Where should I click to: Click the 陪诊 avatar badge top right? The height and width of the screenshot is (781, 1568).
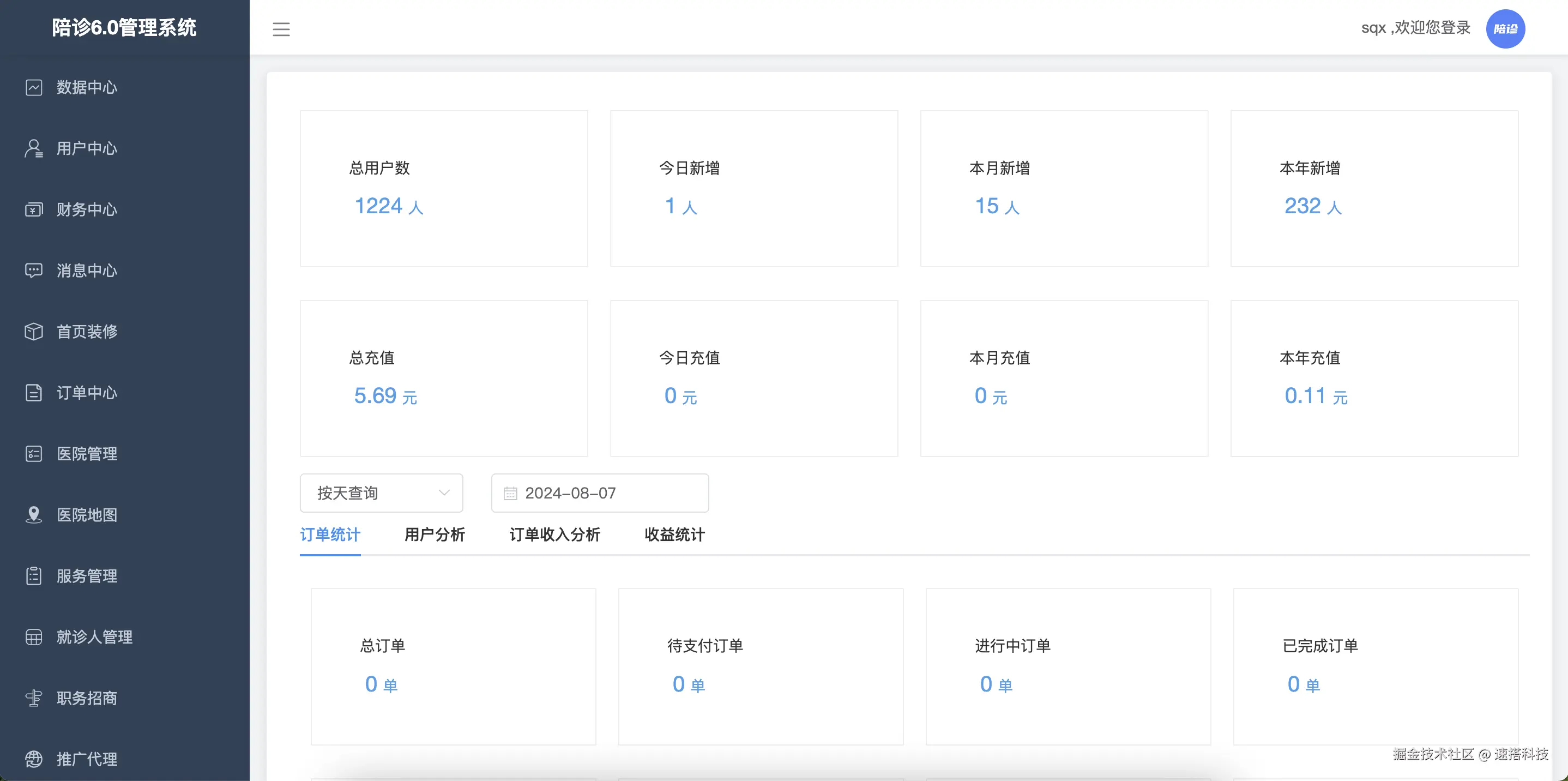coord(1506,28)
